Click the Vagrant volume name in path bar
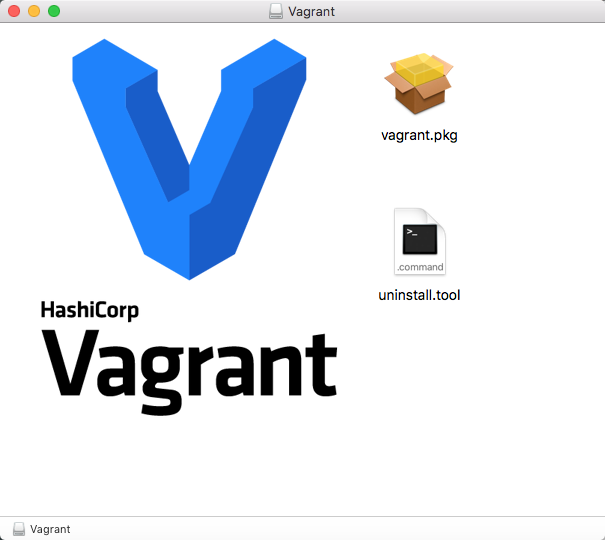605x540 pixels. [x=50, y=529]
